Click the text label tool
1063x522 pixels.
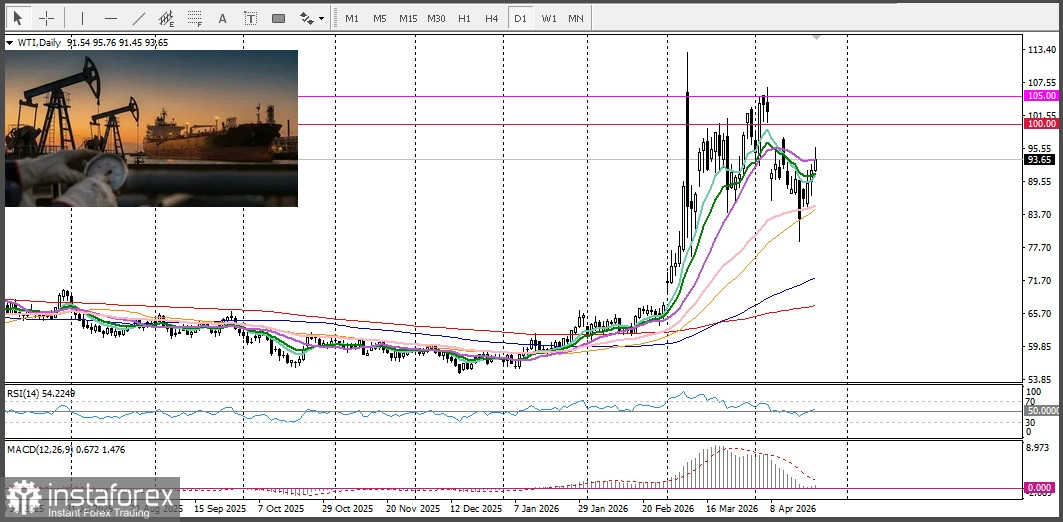(x=250, y=18)
